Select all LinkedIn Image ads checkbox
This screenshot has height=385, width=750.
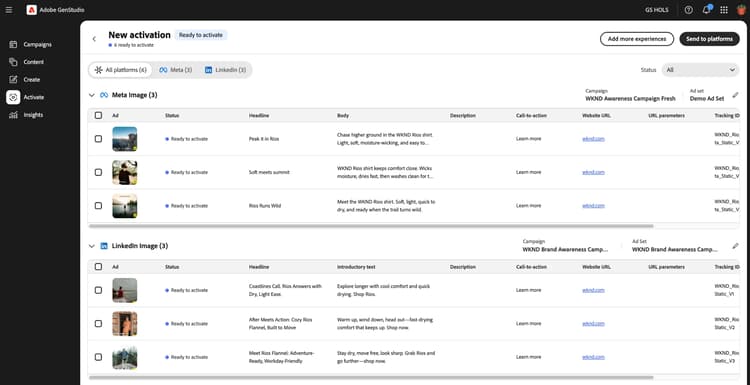pyautogui.click(x=98, y=267)
